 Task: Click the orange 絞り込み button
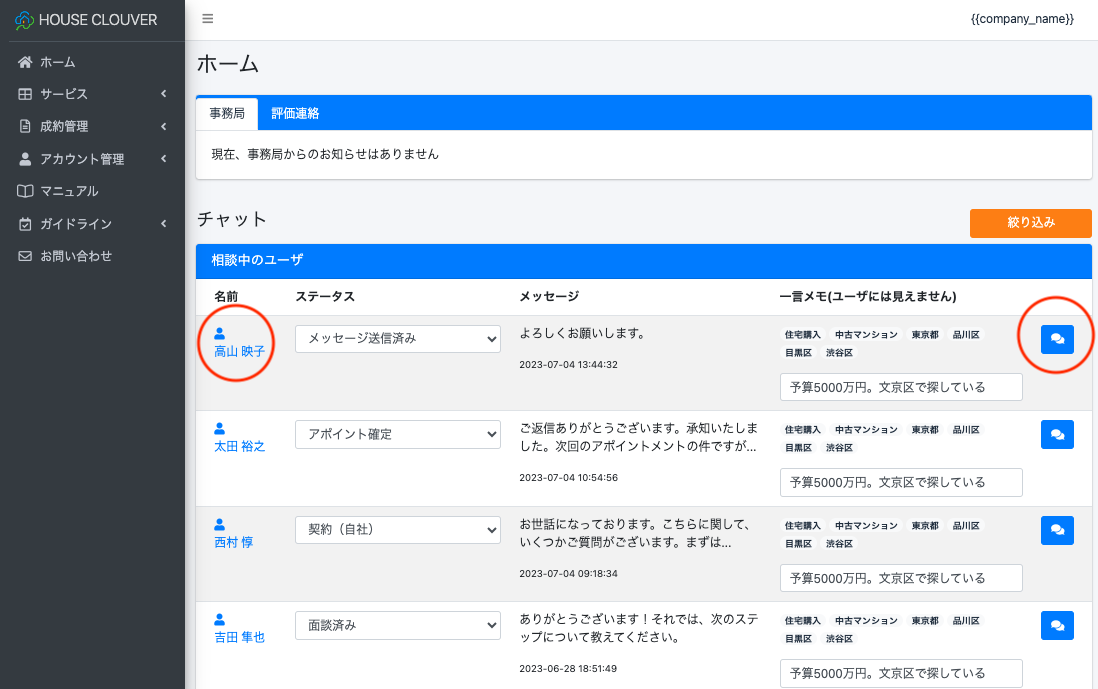click(x=1030, y=223)
